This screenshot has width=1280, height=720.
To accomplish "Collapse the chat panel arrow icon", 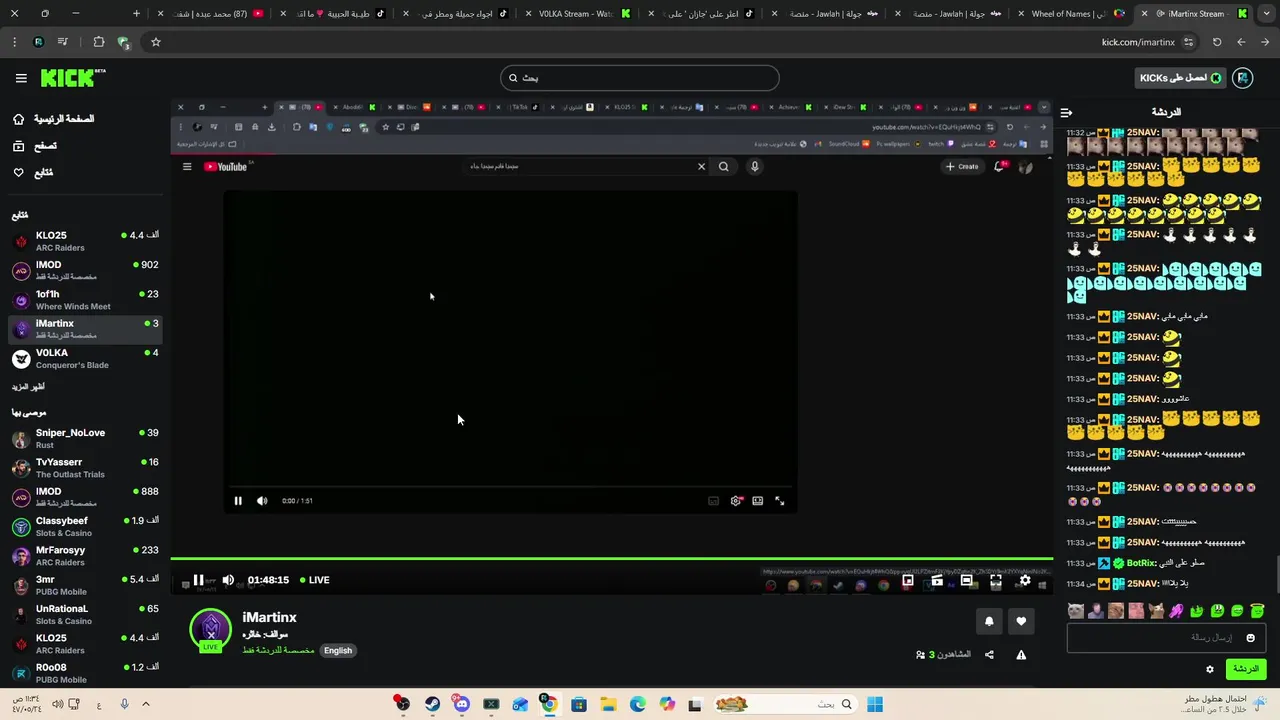I will coord(1066,112).
